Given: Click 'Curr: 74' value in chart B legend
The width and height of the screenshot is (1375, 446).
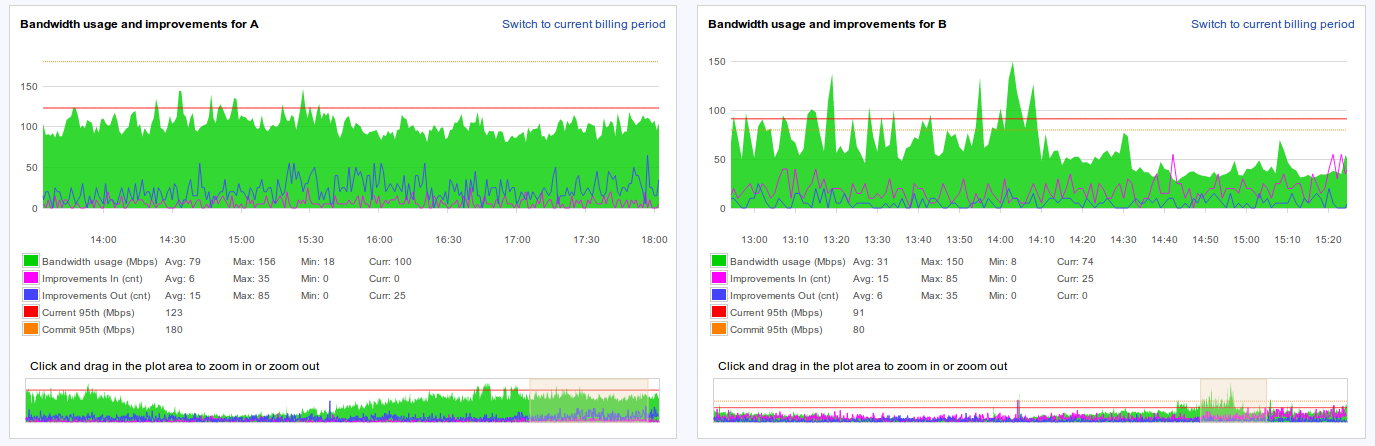Looking at the screenshot, I should pos(1075,262).
